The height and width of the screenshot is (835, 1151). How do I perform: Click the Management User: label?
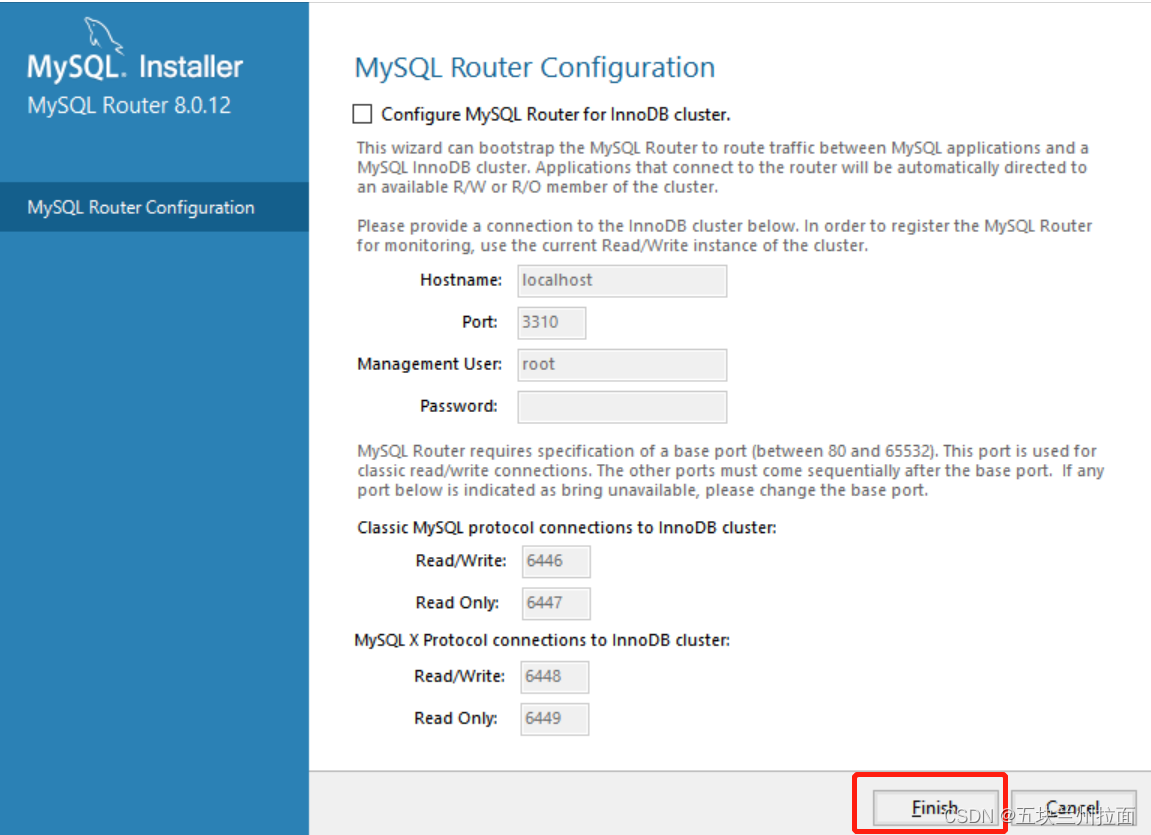coord(429,364)
